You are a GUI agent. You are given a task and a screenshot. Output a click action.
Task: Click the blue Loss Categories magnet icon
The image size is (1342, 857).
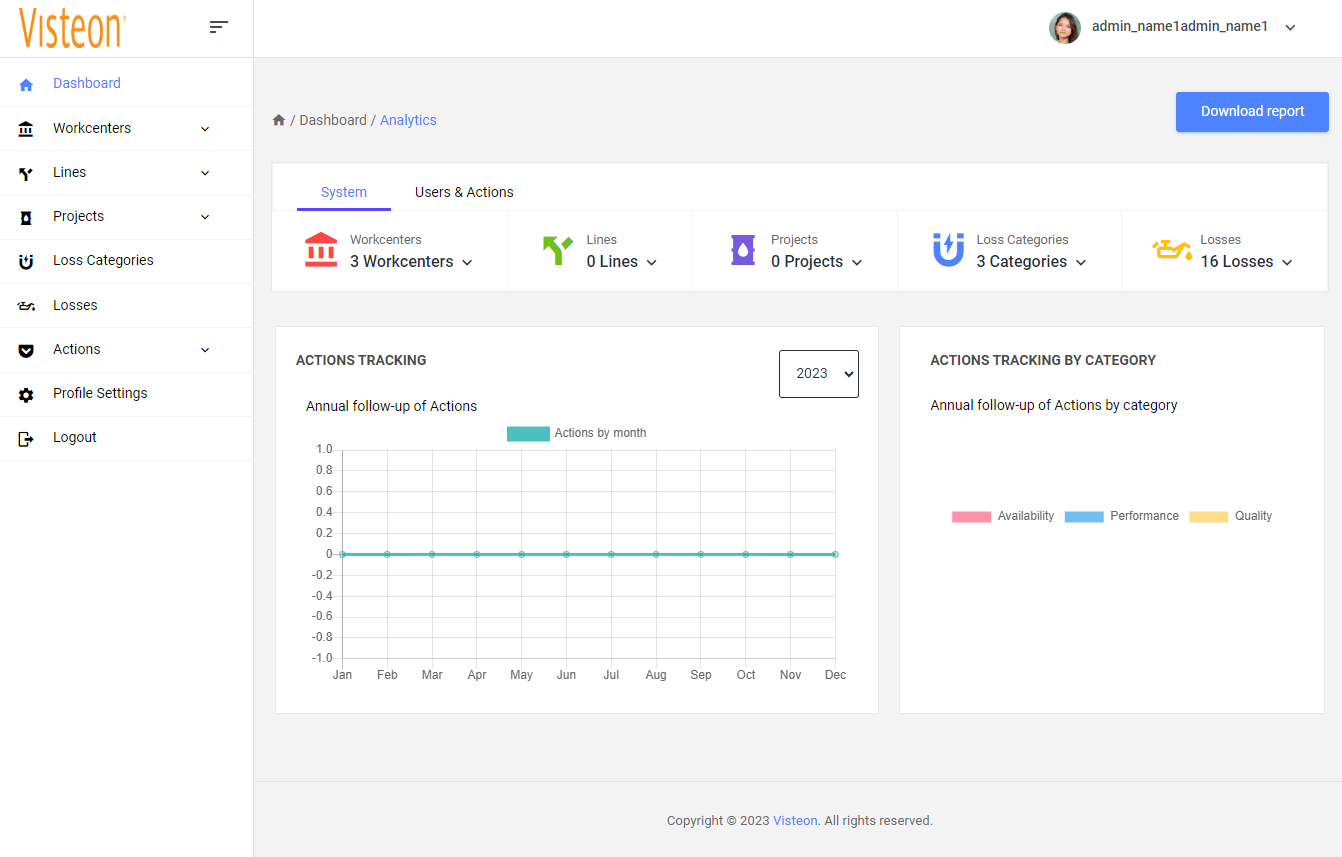point(948,250)
